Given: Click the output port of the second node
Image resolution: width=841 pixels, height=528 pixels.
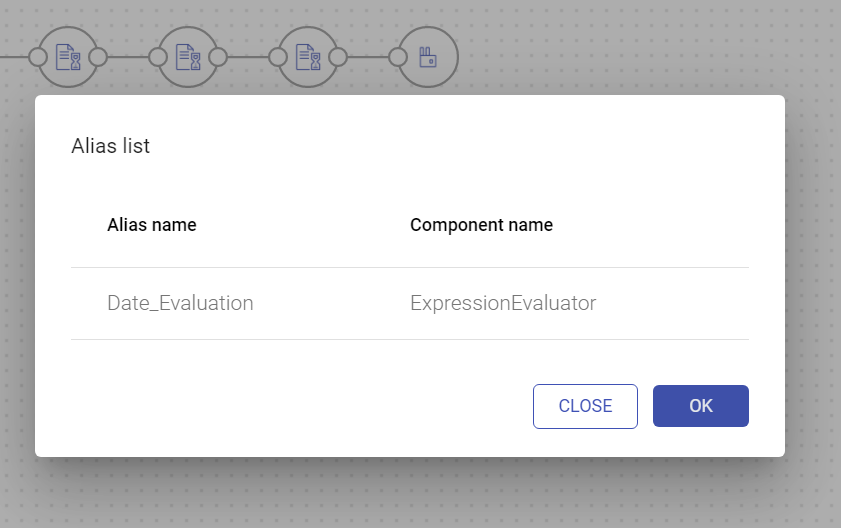Looking at the screenshot, I should 218,57.
